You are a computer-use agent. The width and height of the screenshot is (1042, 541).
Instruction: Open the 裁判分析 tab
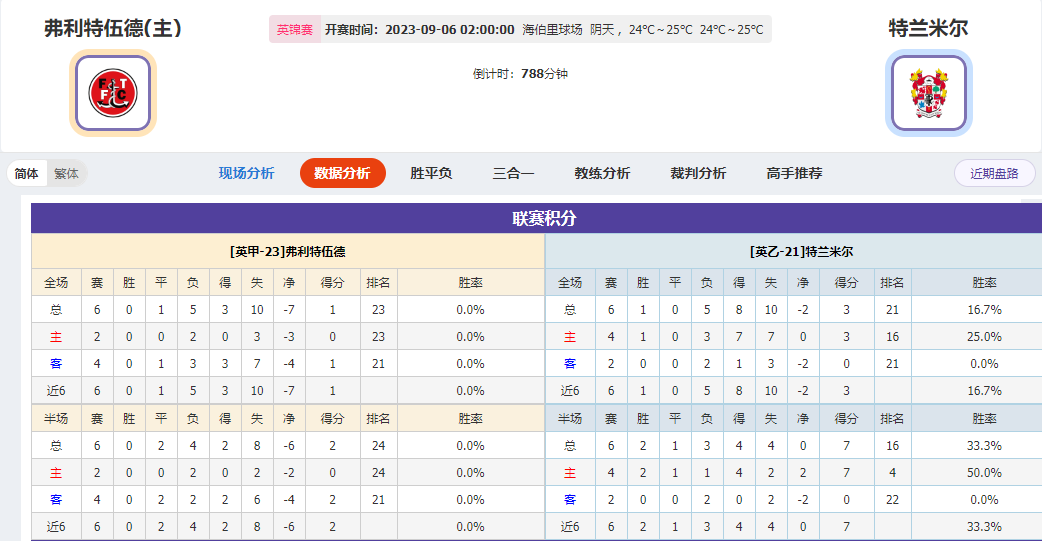(698, 173)
